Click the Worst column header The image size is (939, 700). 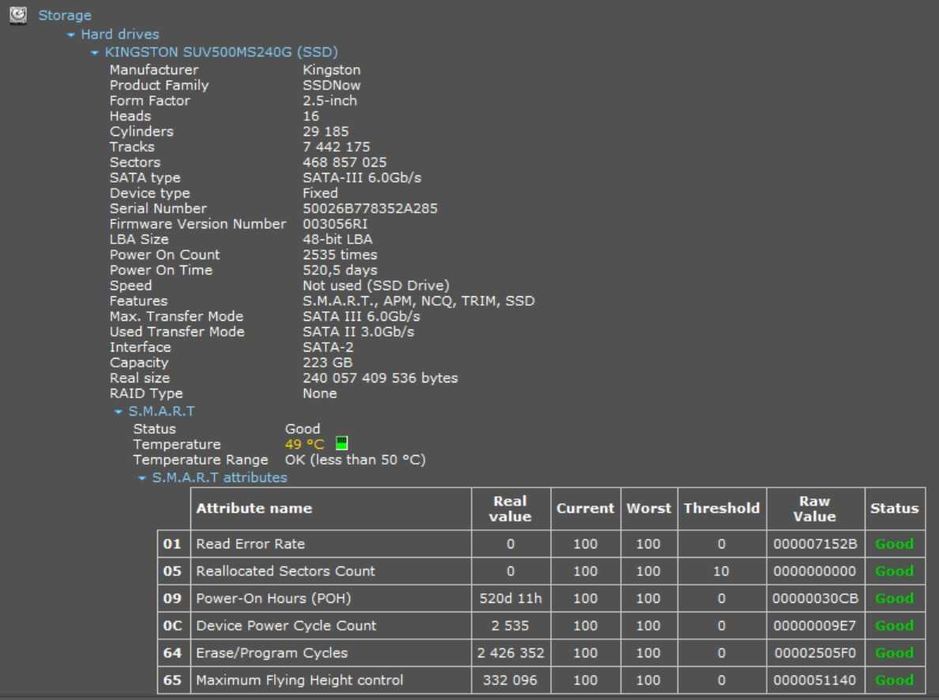[649, 508]
